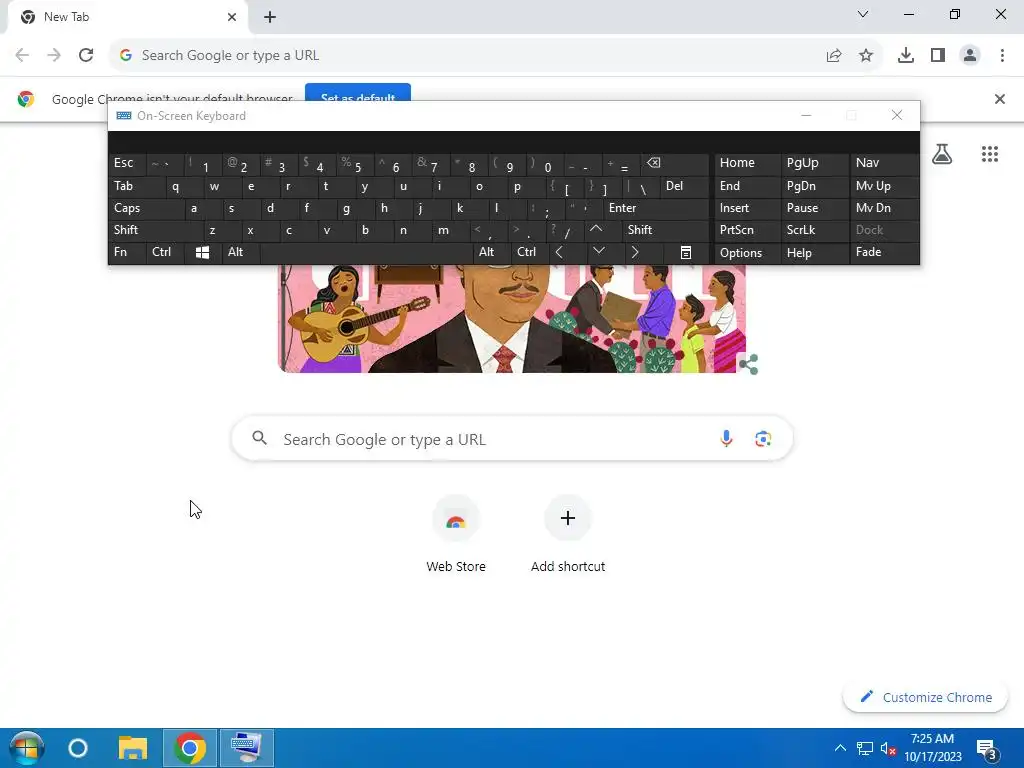This screenshot has height=768, width=1024.
Task: Click On-Screen Keyboard taskbar icon
Action: tap(246, 748)
